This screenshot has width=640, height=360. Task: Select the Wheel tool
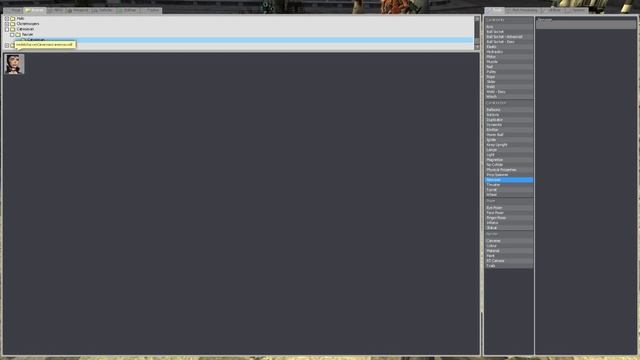click(509, 195)
